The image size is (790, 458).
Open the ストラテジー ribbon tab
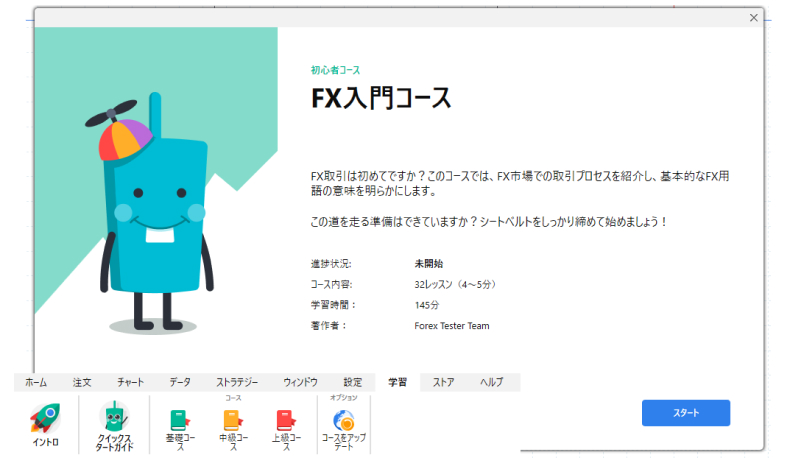(237, 382)
